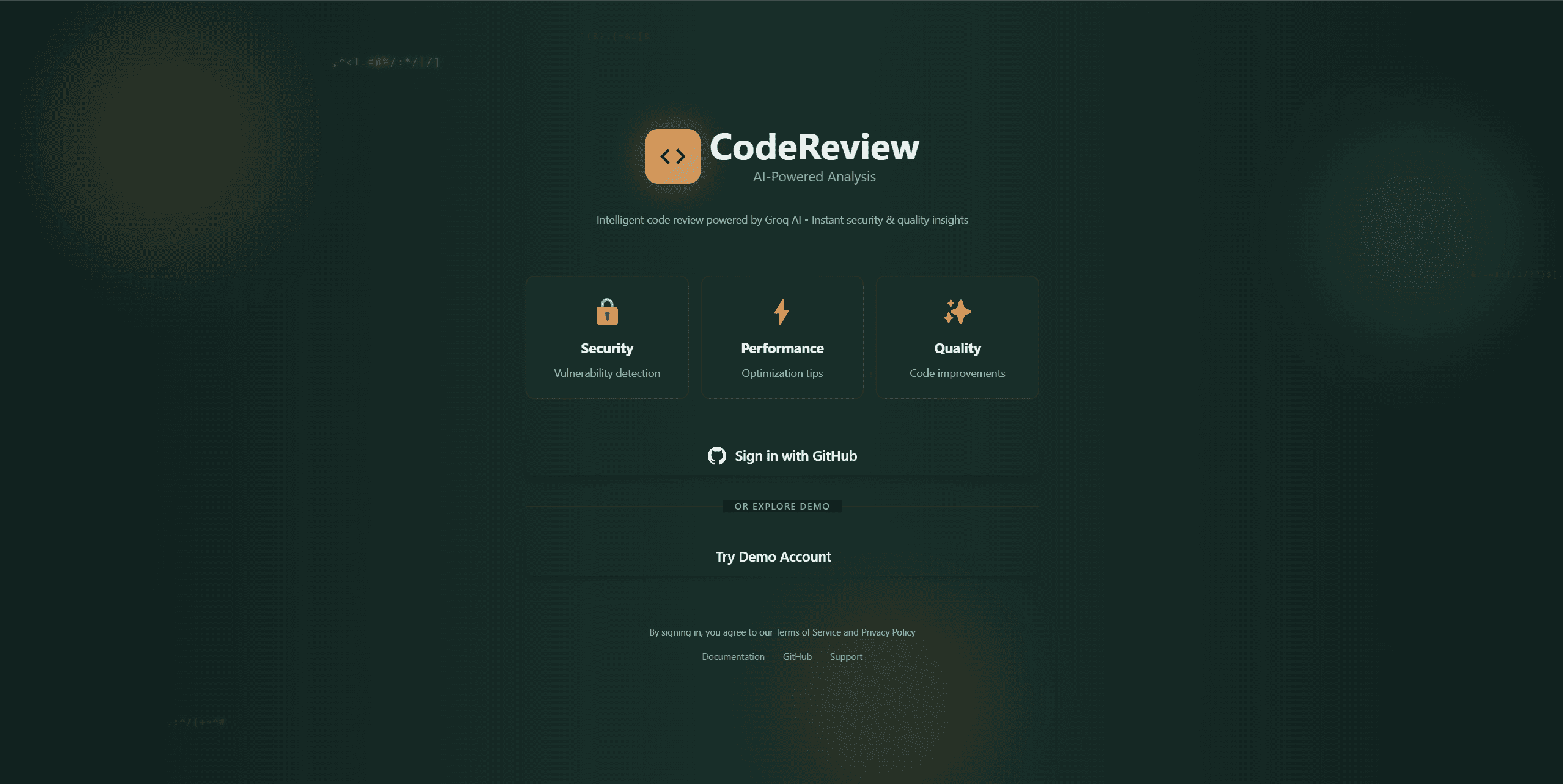Click the Quality sparkles icon
This screenshot has width=1563, height=784.
[x=957, y=312]
